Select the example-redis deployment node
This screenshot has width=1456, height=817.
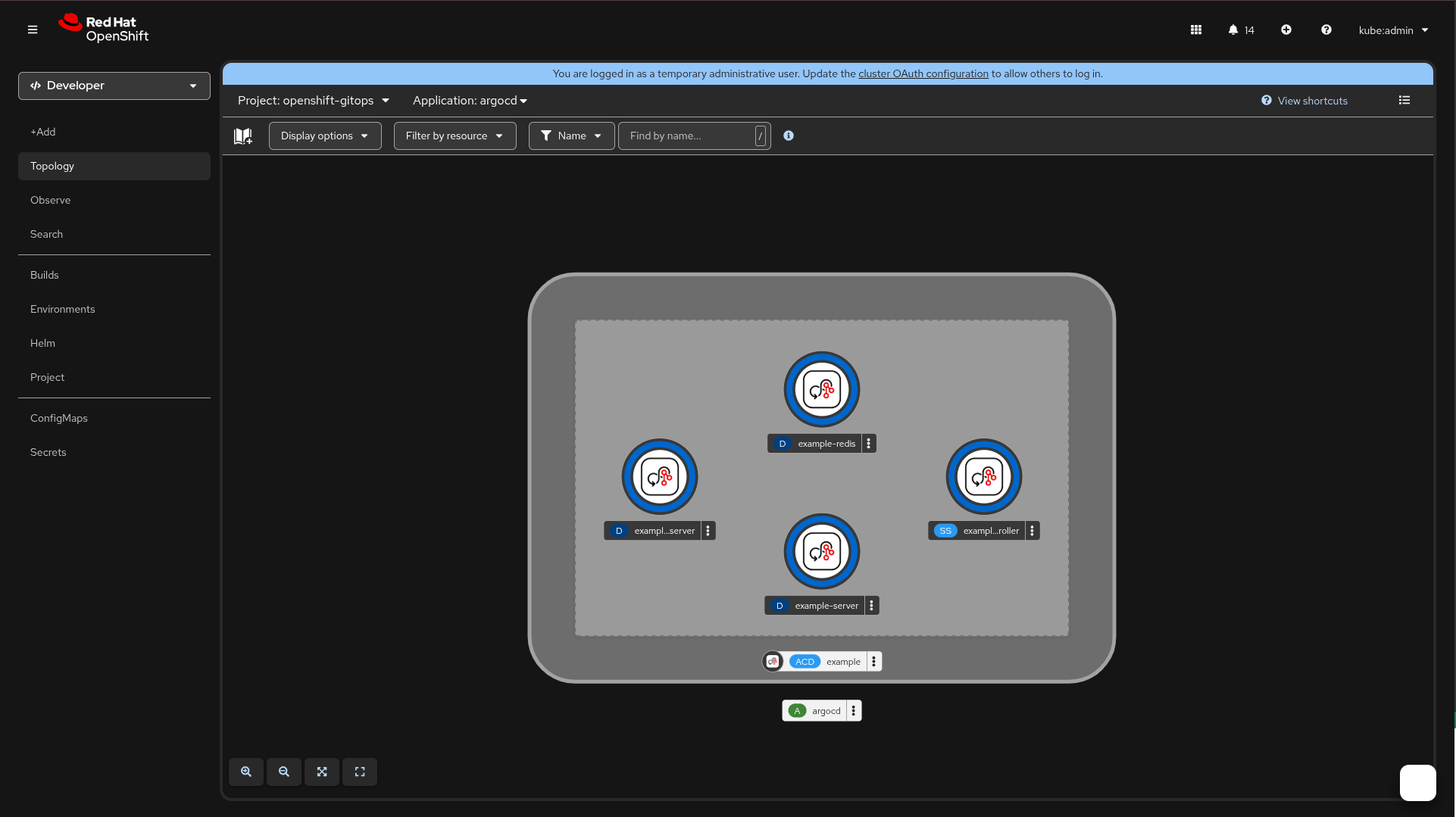822,389
